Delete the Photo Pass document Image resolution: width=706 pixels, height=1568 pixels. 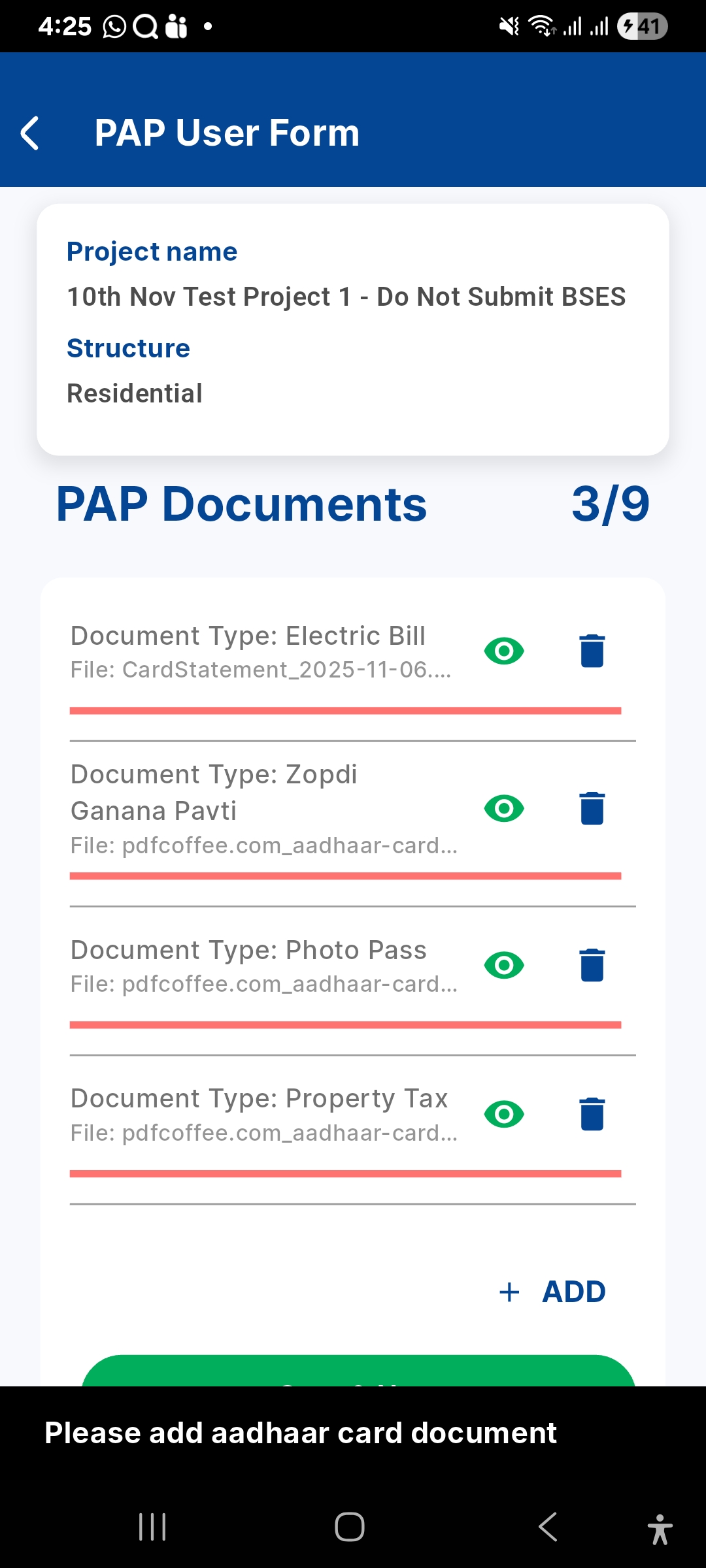tap(592, 965)
